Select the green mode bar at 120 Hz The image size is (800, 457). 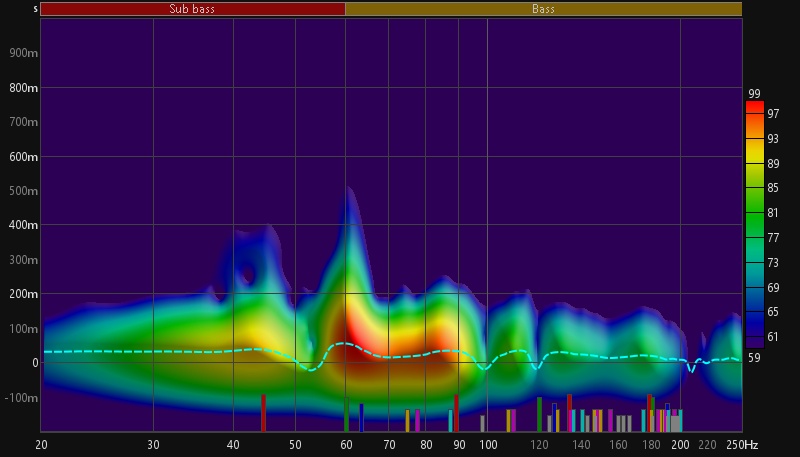539,414
